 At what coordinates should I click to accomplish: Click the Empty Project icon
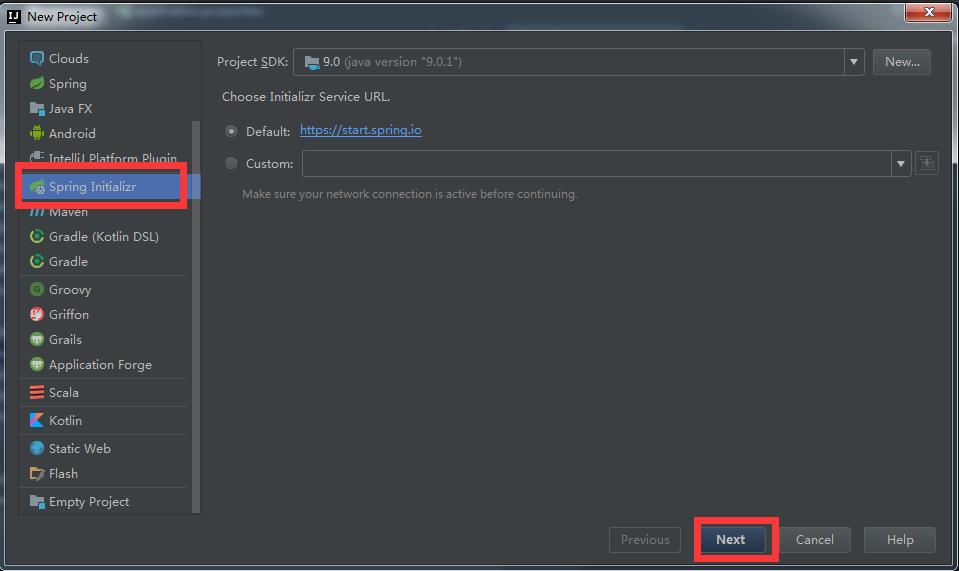pos(37,501)
